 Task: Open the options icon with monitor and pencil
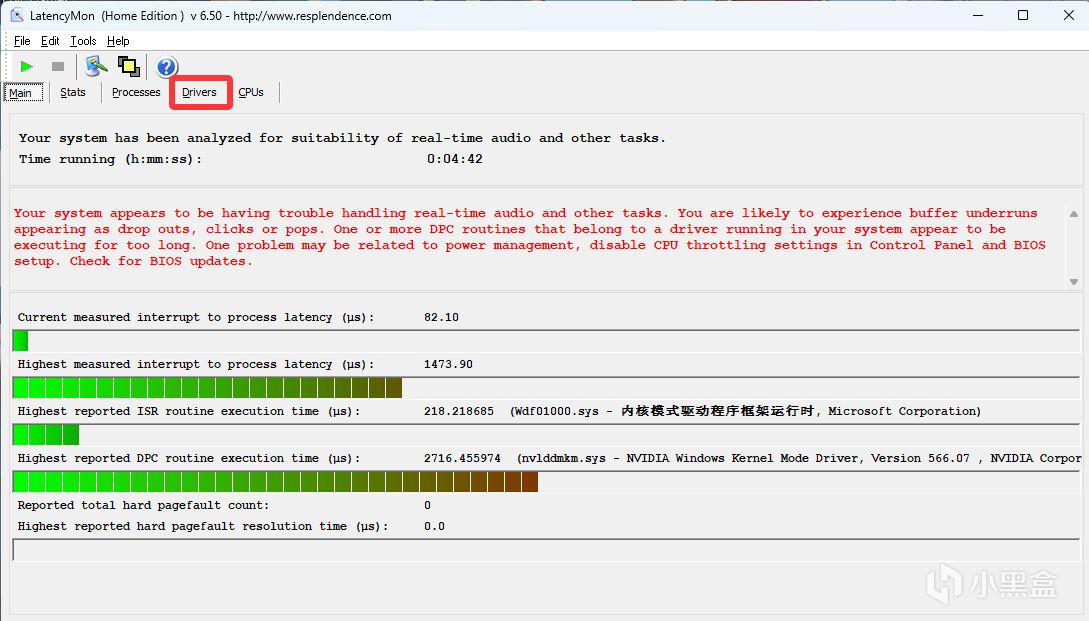(96, 66)
